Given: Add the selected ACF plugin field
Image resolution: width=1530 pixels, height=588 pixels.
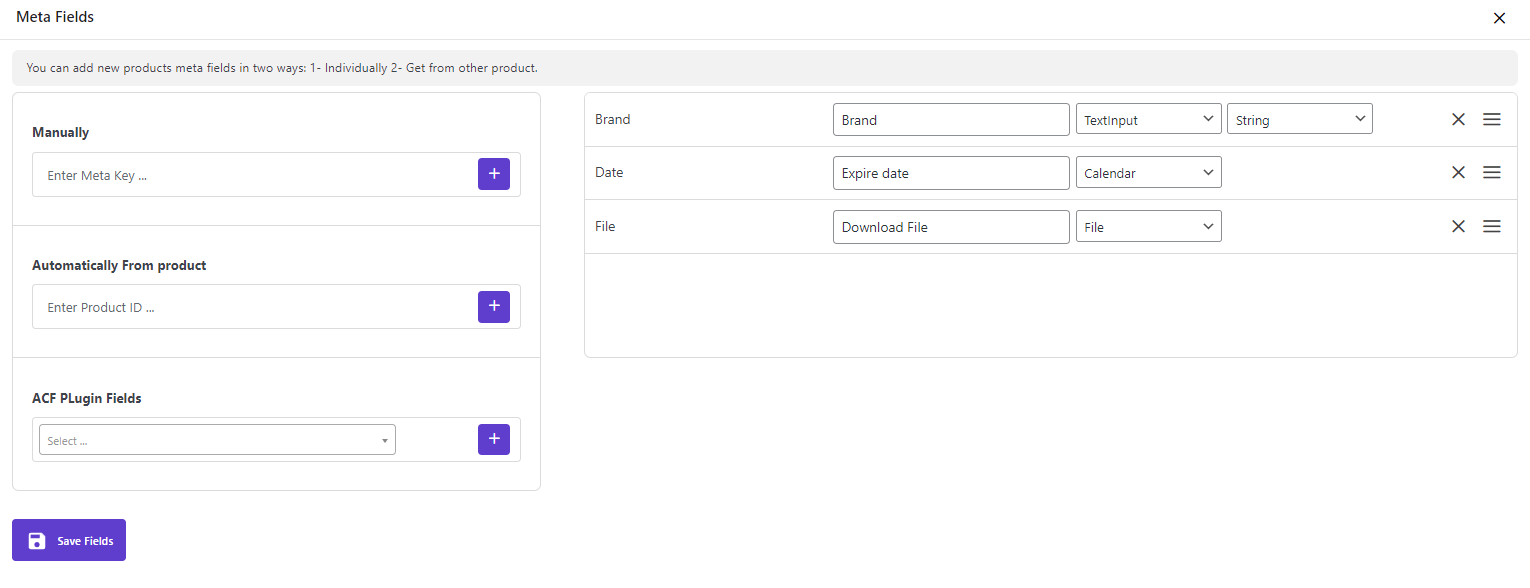Looking at the screenshot, I should (x=494, y=439).
